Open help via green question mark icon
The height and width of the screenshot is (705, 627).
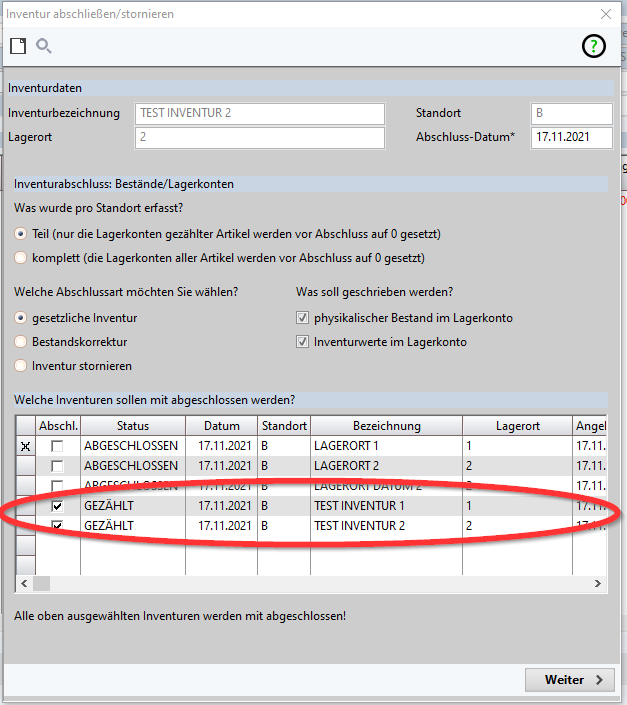click(594, 46)
